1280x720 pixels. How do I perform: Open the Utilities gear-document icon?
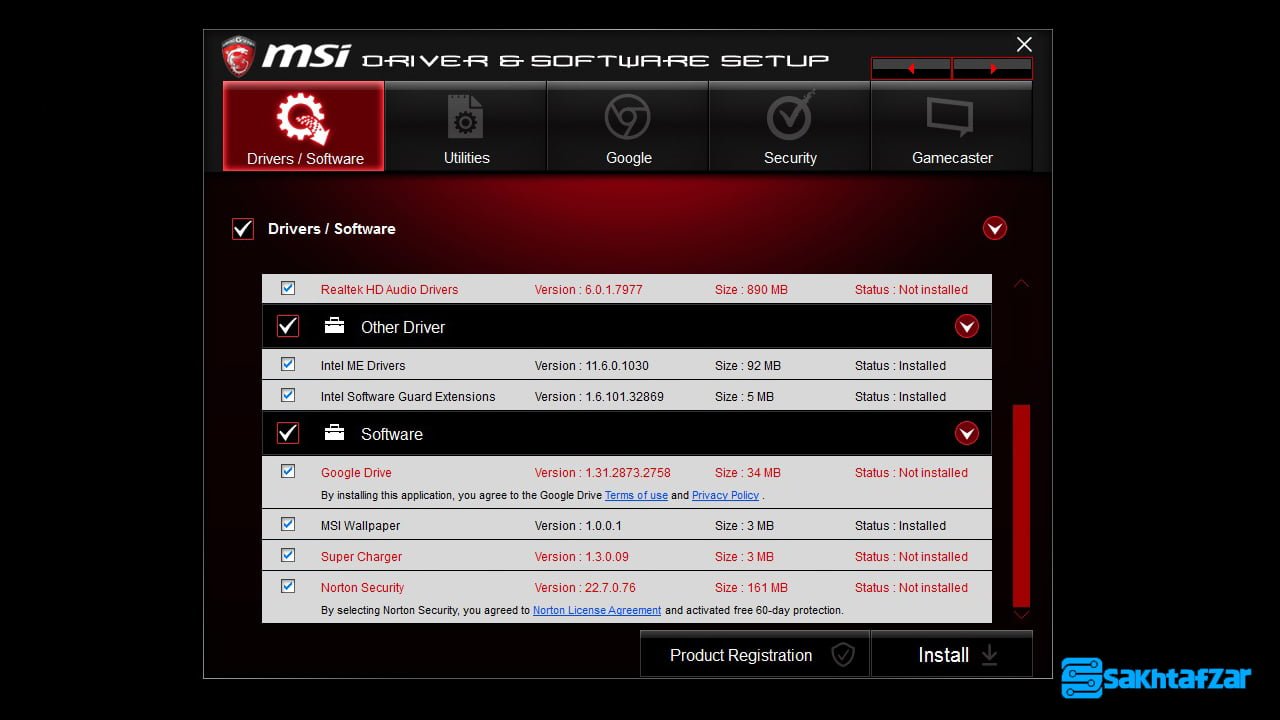(x=466, y=118)
